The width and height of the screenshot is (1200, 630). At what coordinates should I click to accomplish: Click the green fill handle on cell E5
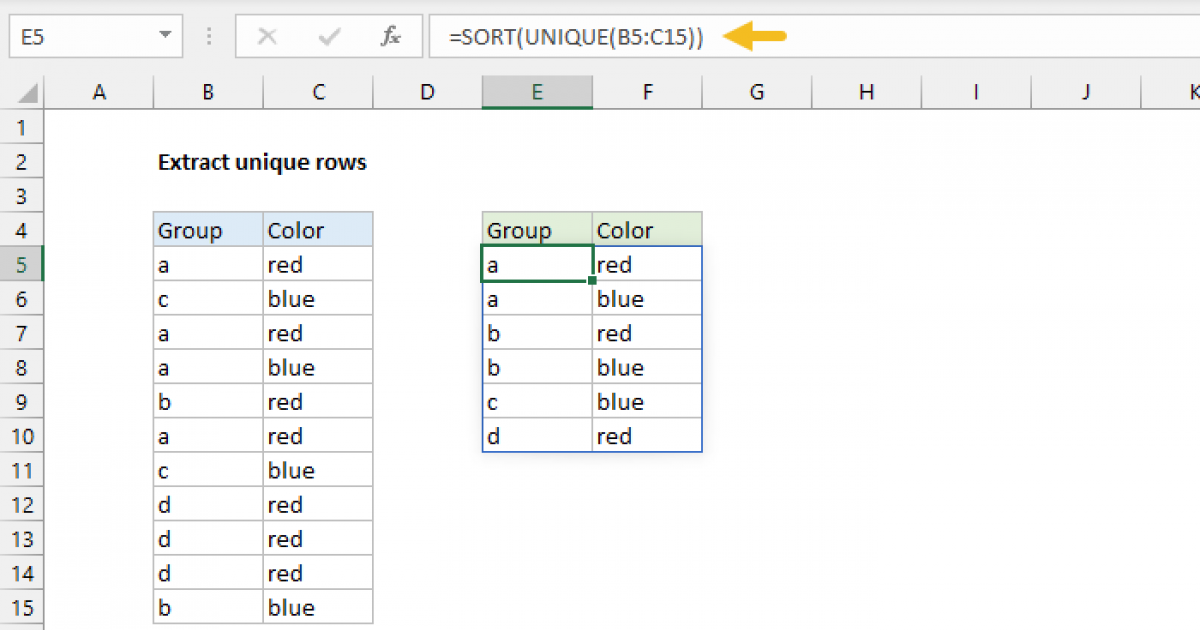coord(591,281)
